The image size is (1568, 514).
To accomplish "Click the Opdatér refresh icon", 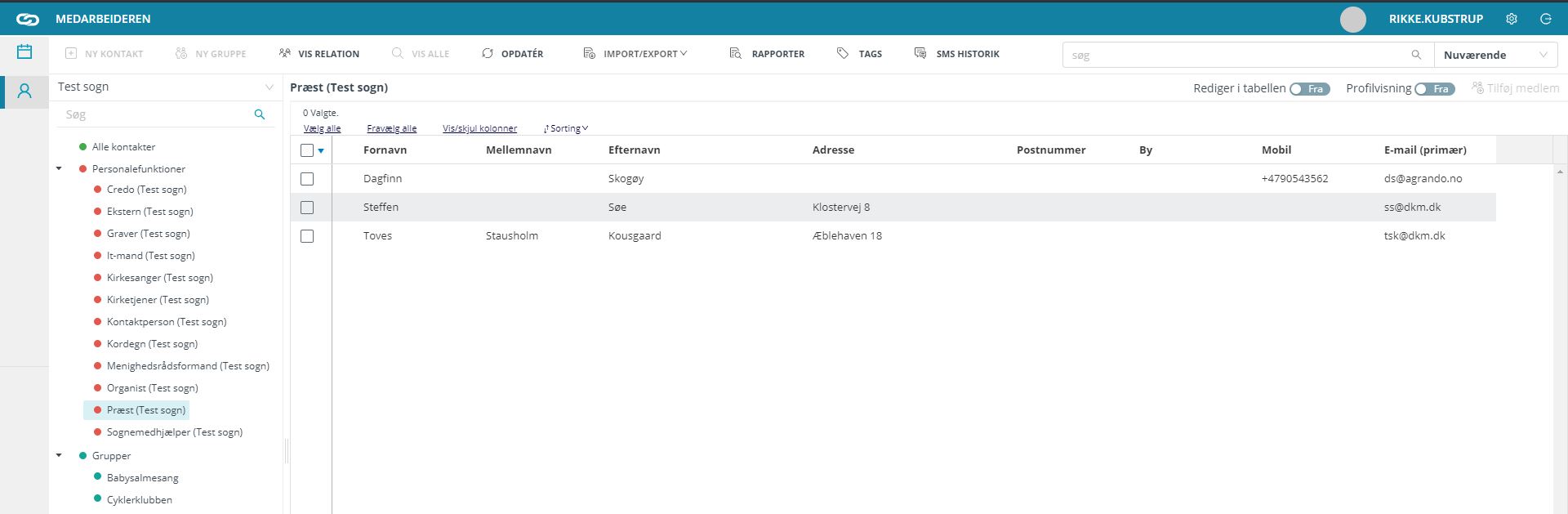I will click(488, 53).
